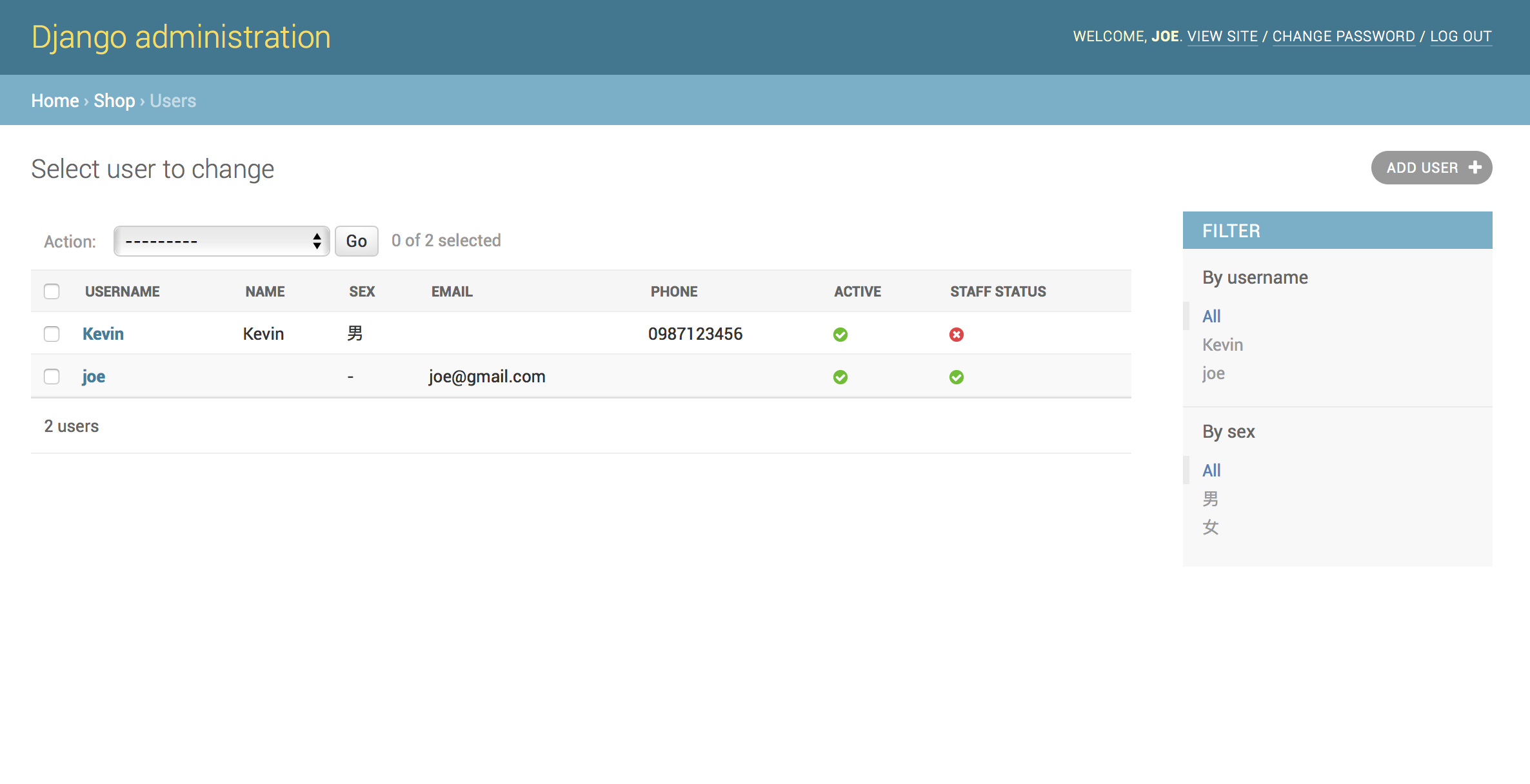The width and height of the screenshot is (1530, 784).
Task: Click the plus icon on Add User
Action: click(x=1475, y=168)
